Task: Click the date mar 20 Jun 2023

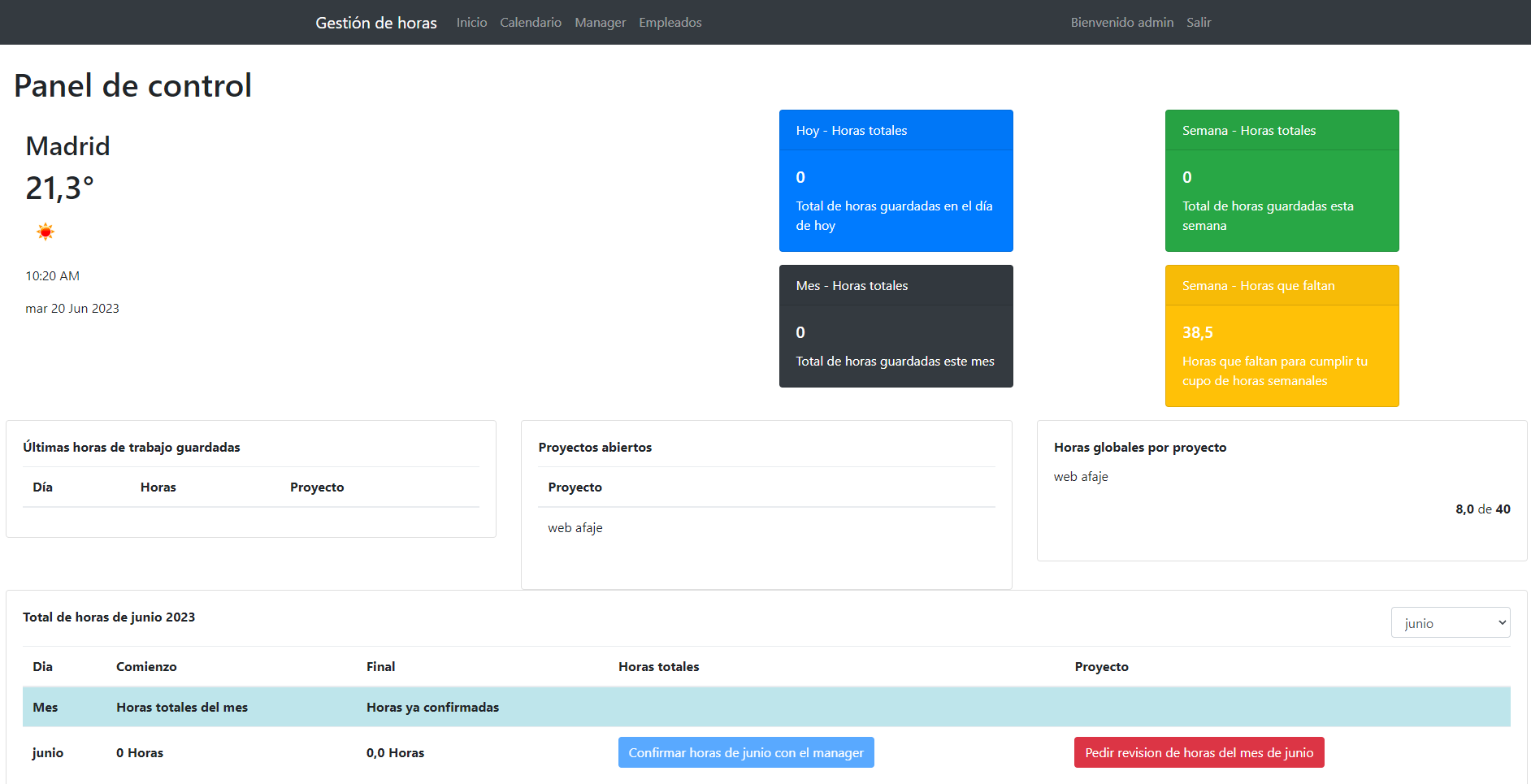Action: (72, 309)
